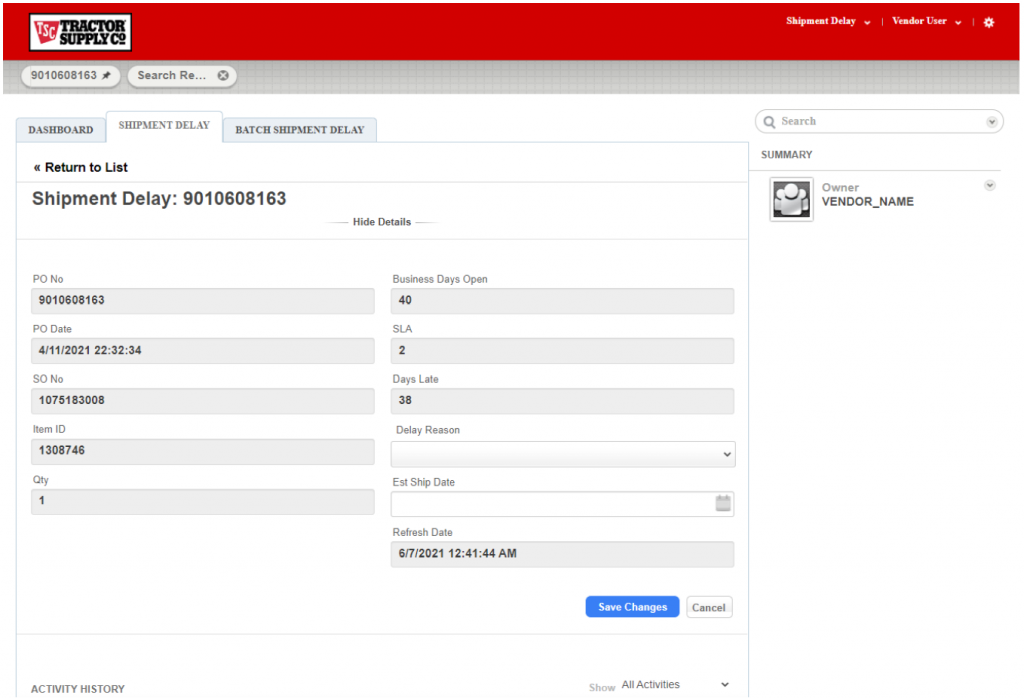1024x698 pixels.
Task: Click the search magnifier icon
Action: click(769, 122)
